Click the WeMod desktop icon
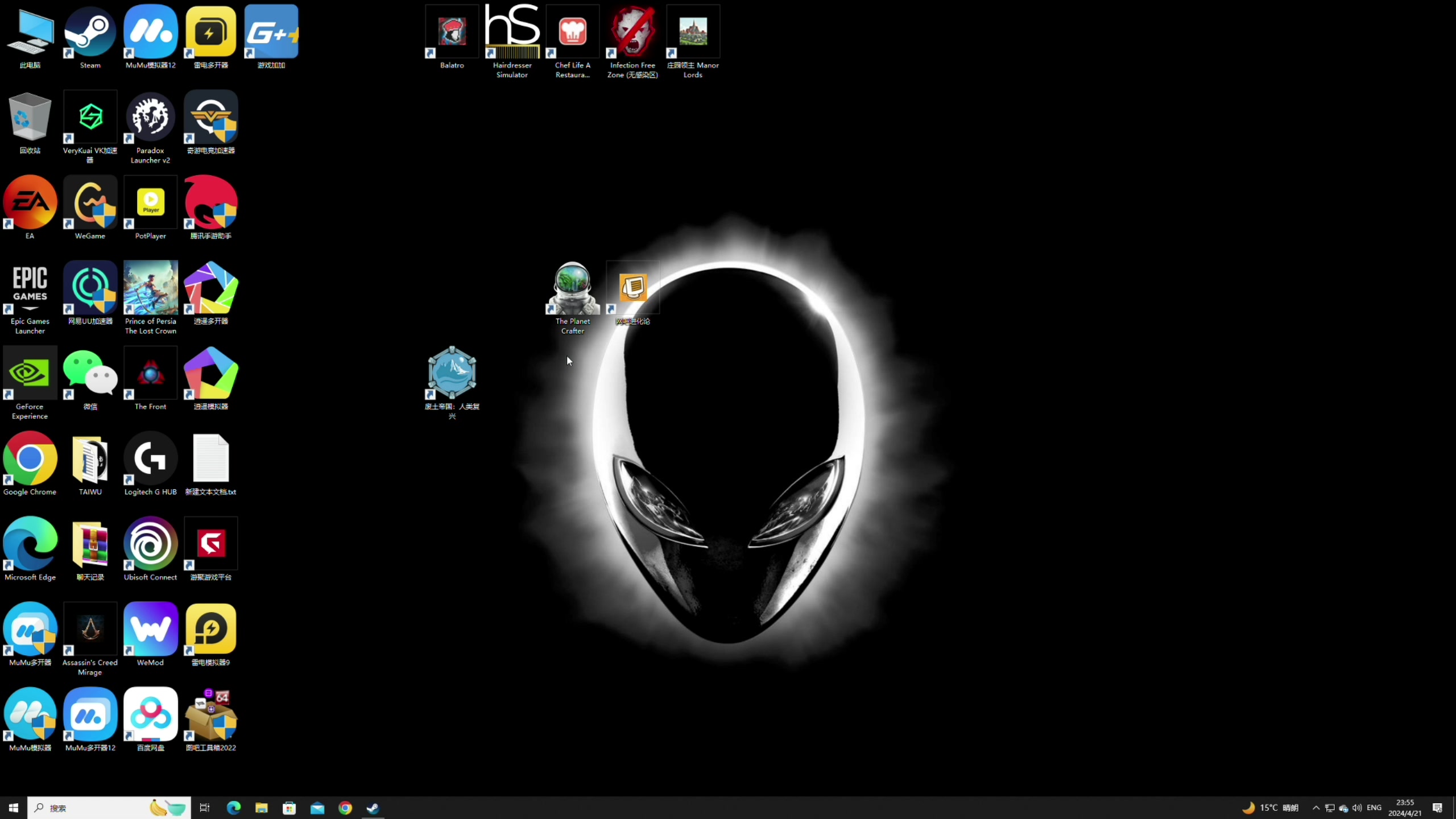Viewport: 1456px width, 819px height. (150, 634)
